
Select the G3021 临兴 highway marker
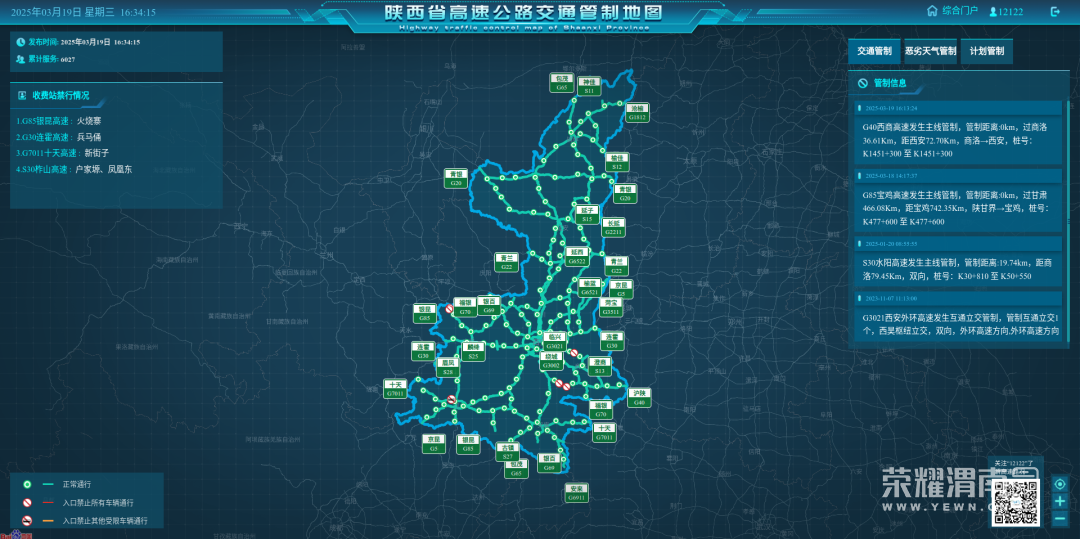(556, 342)
